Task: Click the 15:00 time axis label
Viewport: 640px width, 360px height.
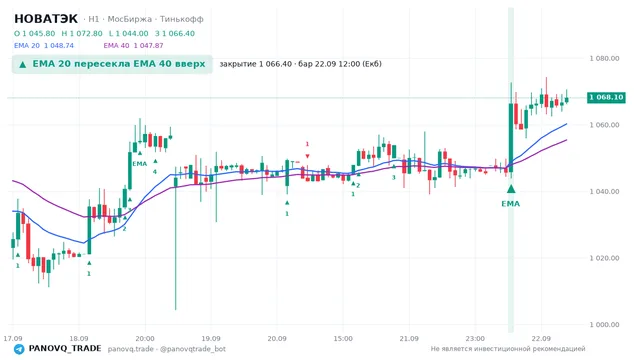Action: 343,338
